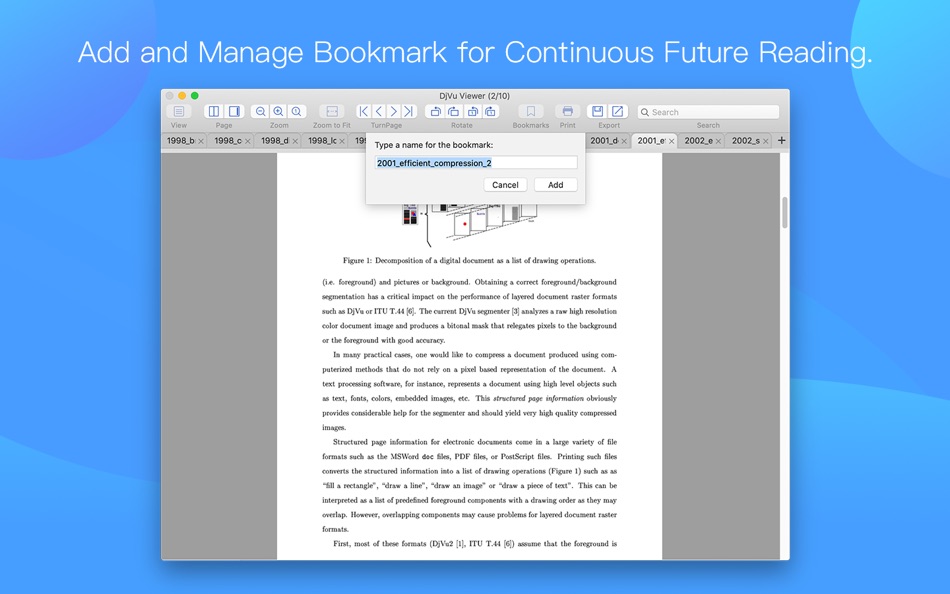Click Cancel in bookmark dialog
This screenshot has width=950, height=594.
pos(505,185)
